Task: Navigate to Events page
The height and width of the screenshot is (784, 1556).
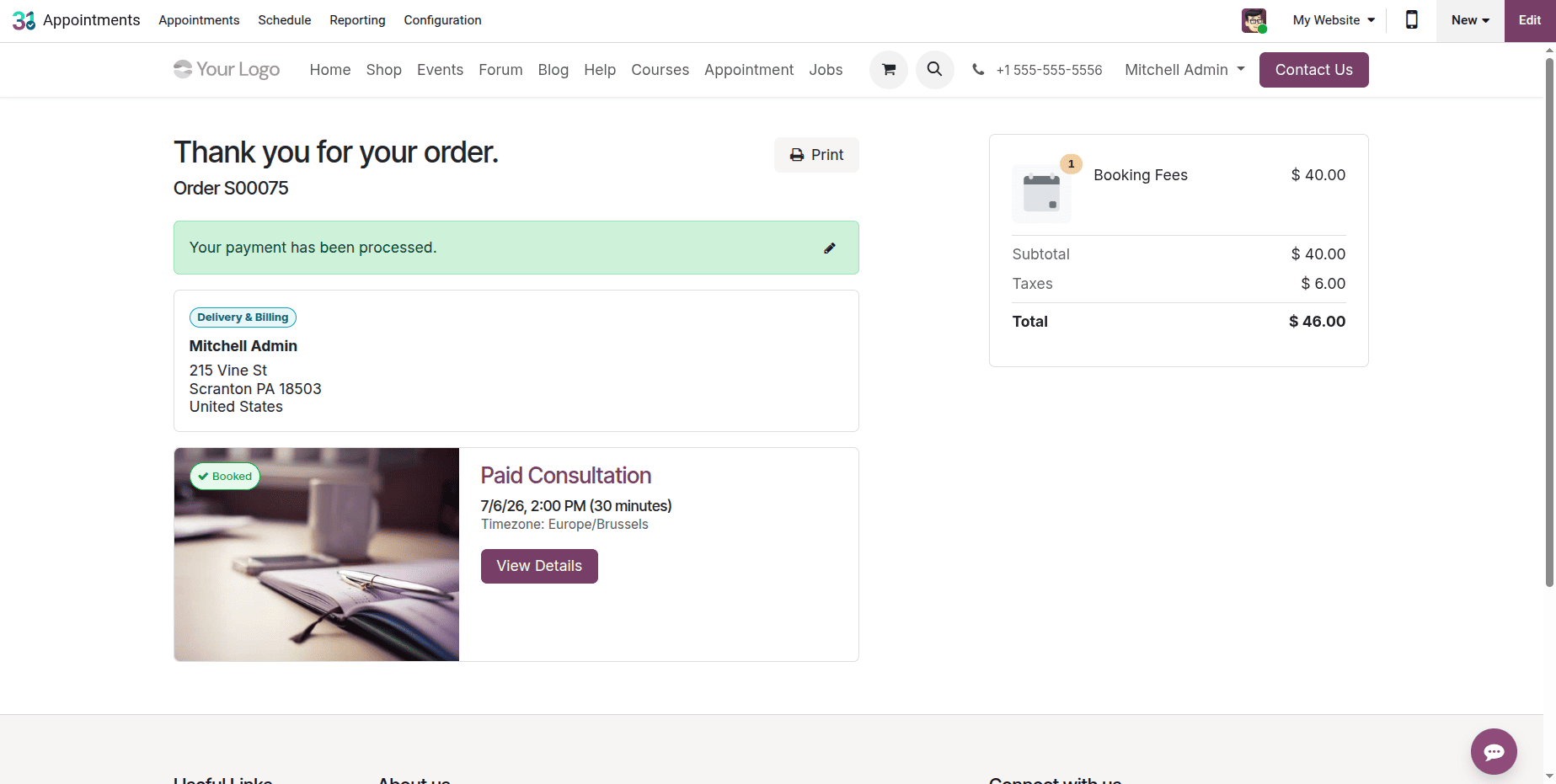Action: (440, 70)
